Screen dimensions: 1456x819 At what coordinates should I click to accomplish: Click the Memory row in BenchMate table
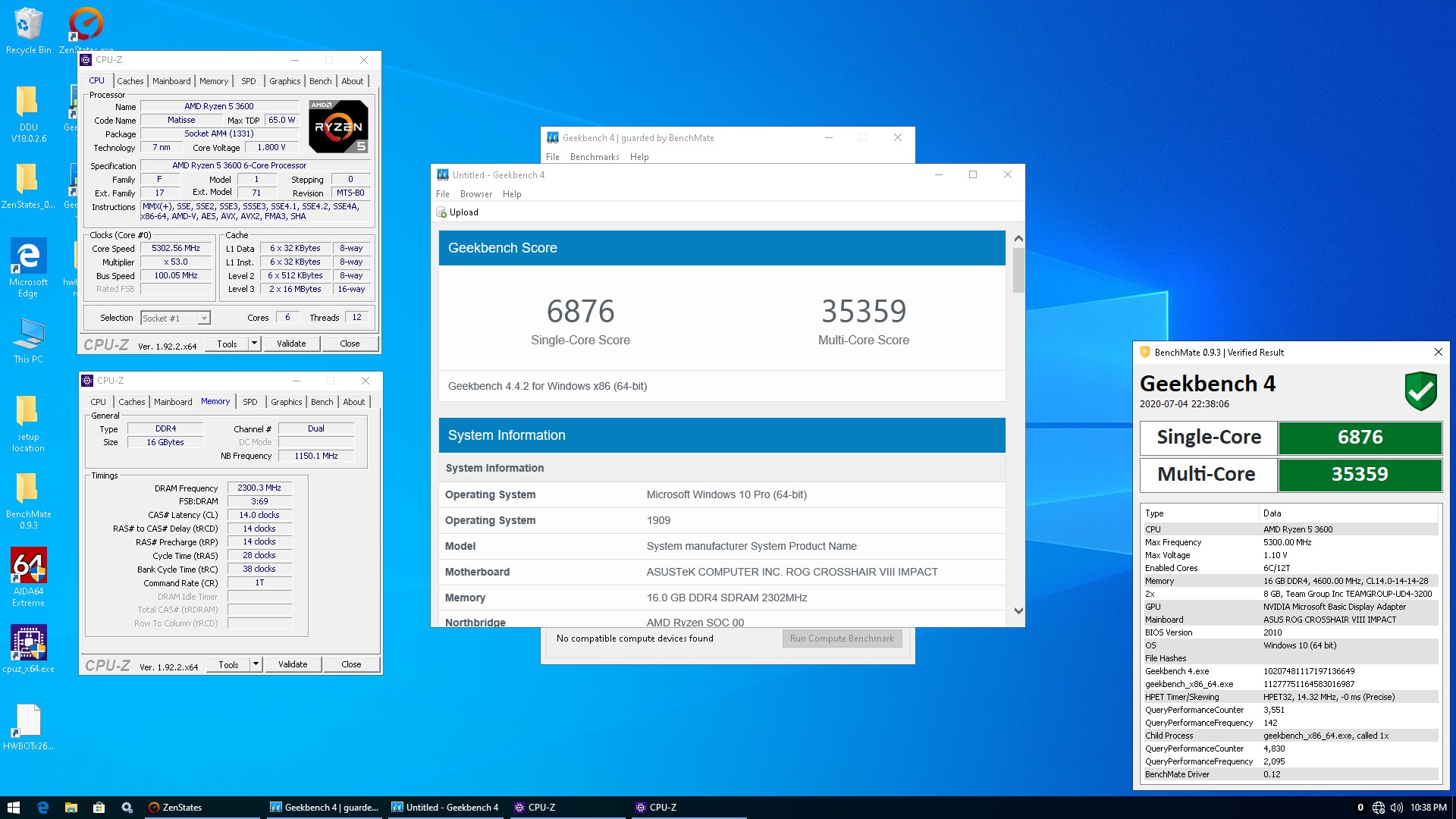[1289, 581]
